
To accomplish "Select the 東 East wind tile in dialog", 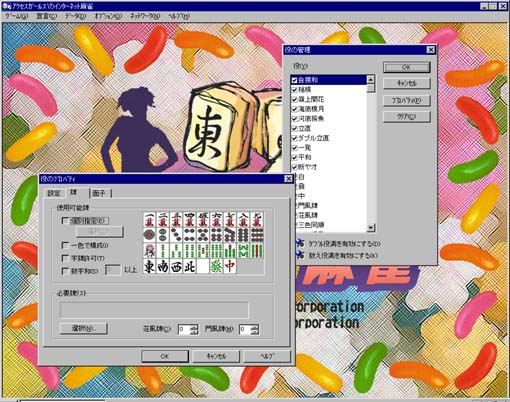I will pos(150,266).
